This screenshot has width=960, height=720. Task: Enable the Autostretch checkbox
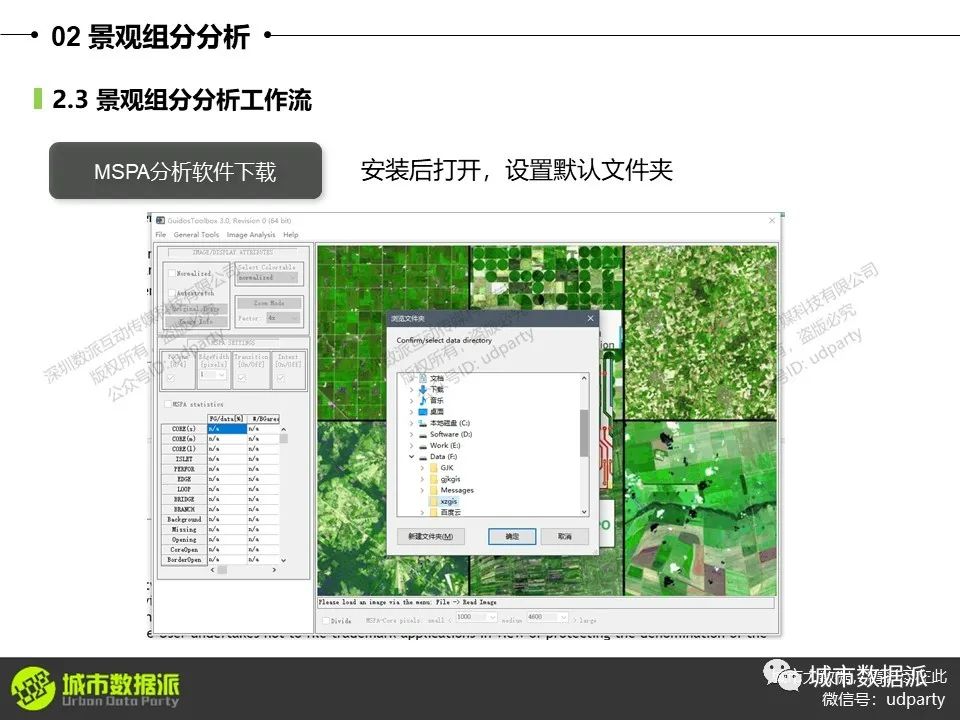(x=171, y=293)
